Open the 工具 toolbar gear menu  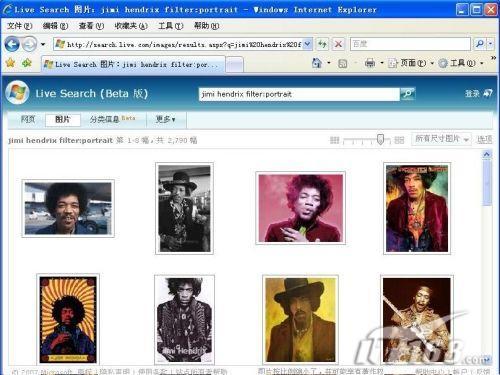click(460, 63)
